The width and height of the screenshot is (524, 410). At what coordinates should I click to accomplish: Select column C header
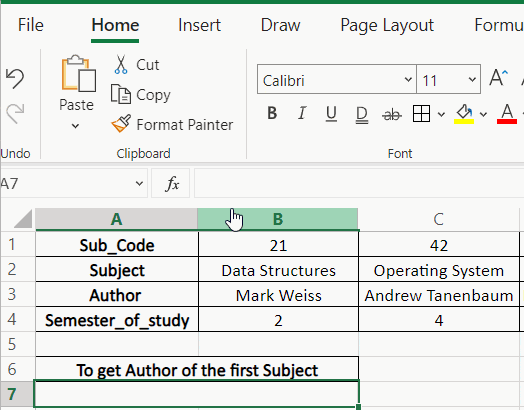point(438,219)
